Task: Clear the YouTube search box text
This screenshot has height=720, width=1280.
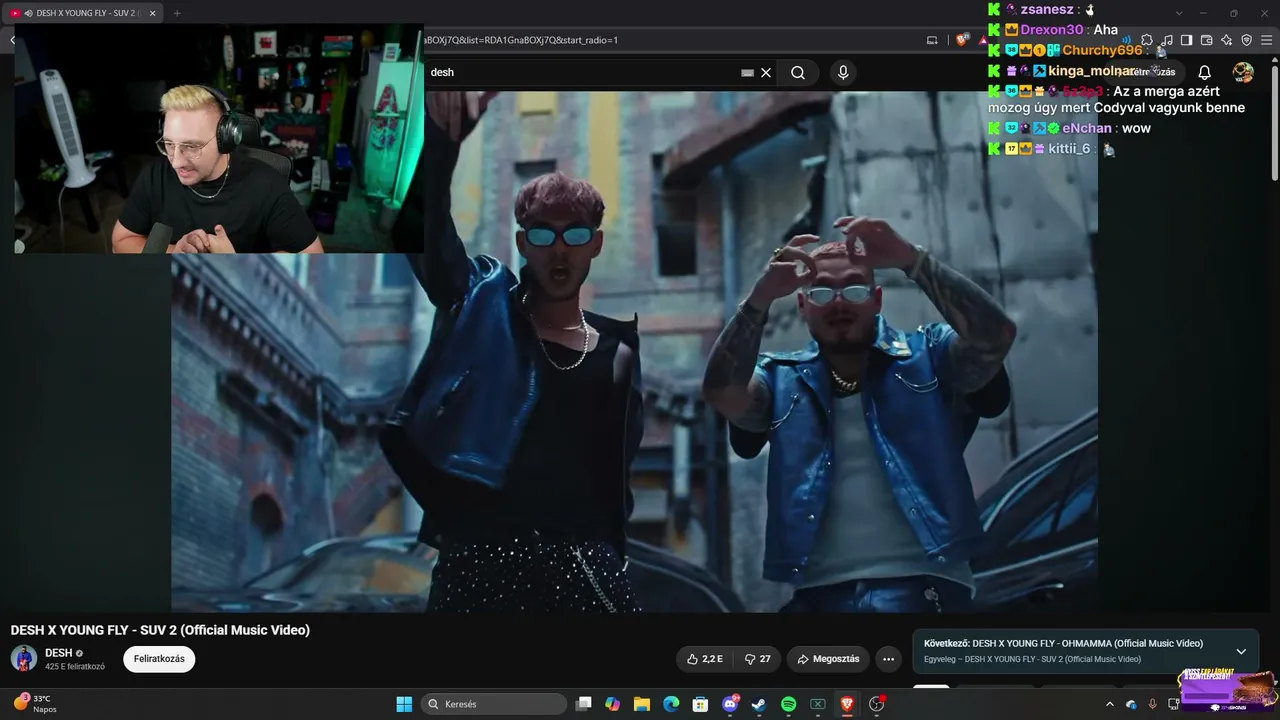Action: [x=766, y=73]
